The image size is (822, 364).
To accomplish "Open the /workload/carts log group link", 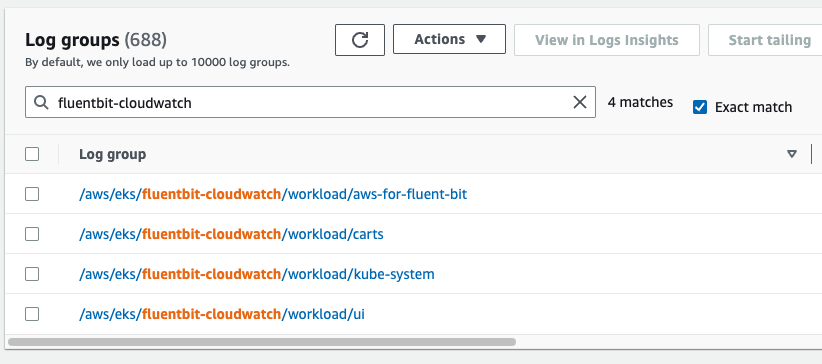I will (x=231, y=234).
